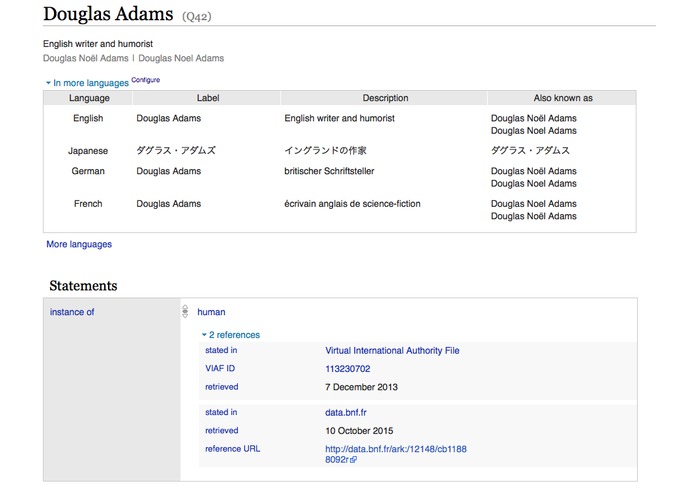The height and width of the screenshot is (494, 695).
Task: Click the retrieved property beside 10 October 2015
Action: point(222,430)
